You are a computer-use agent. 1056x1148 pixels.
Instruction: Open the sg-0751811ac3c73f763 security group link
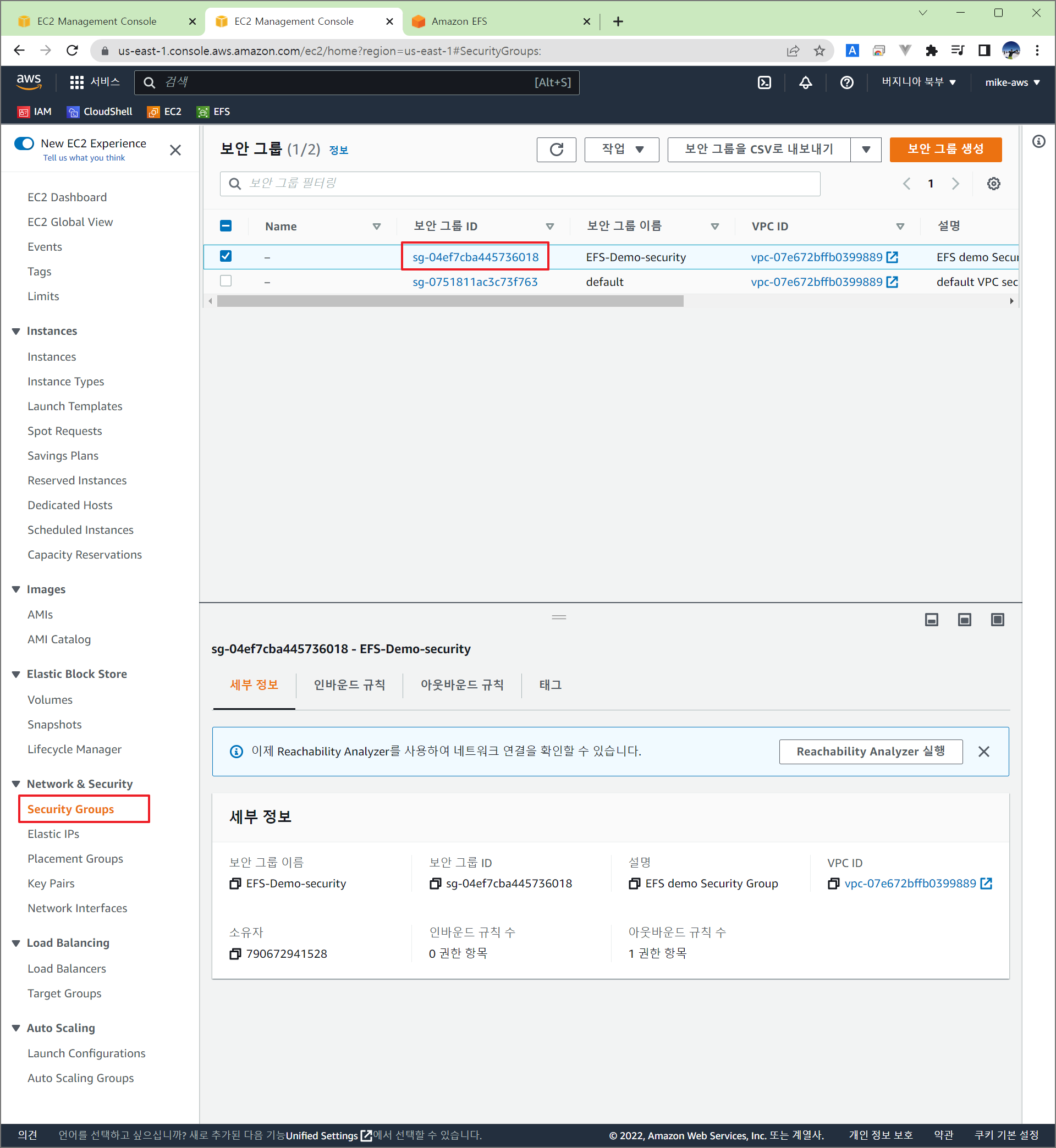click(x=474, y=282)
